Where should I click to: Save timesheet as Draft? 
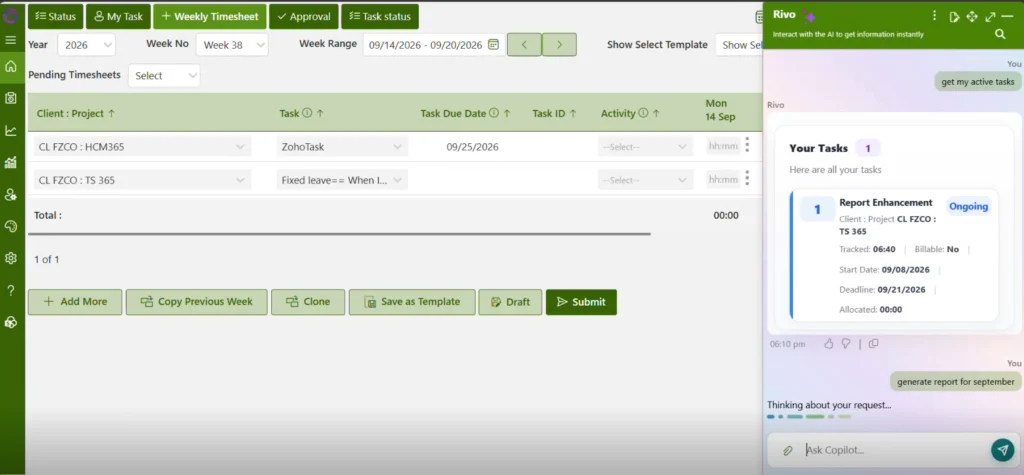click(x=510, y=302)
